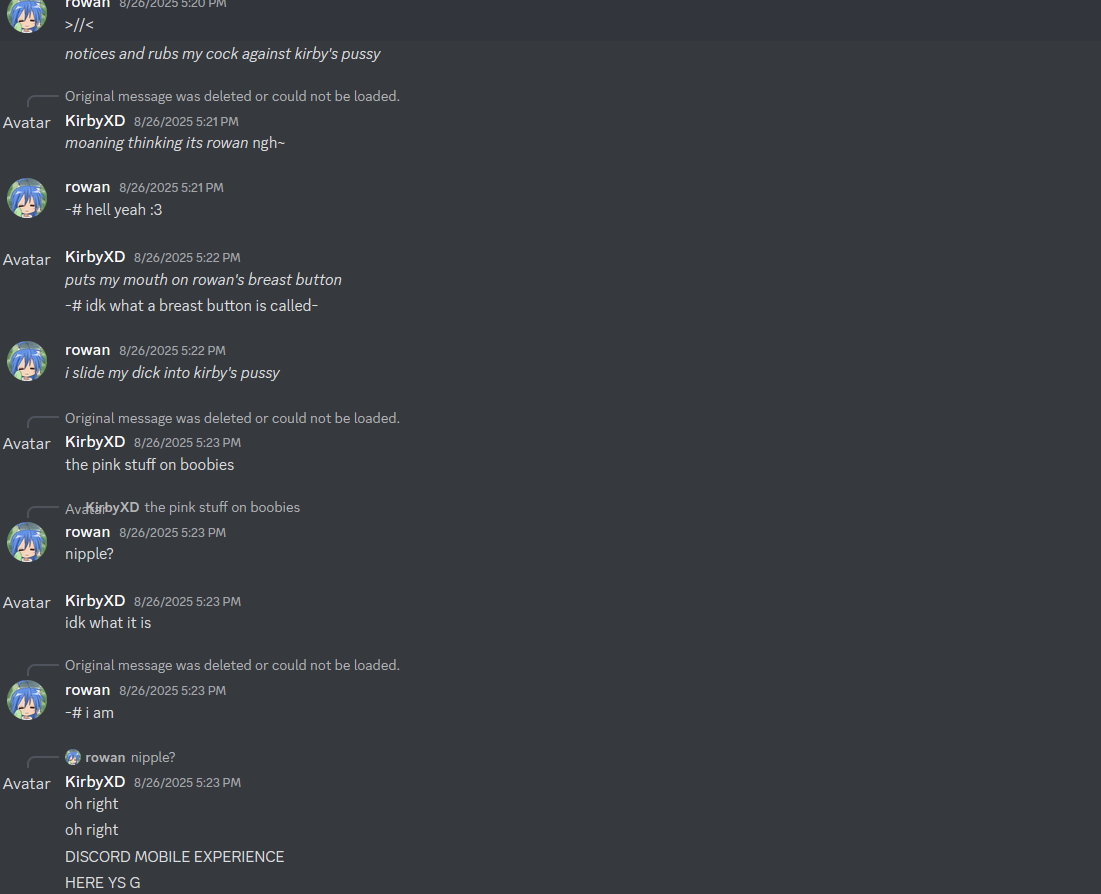
Task: Open KirbyXD's profile from the 5:22 PM username
Action: pos(95,257)
